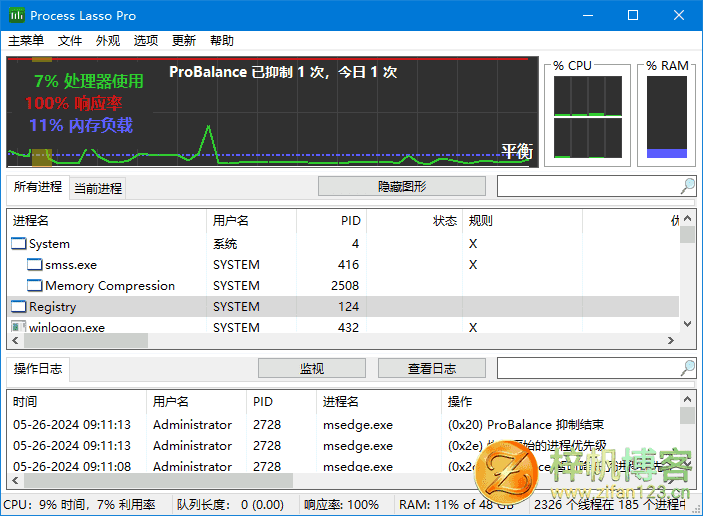703x516 pixels.
Task: Click log list scroll up arrow
Action: pyautogui.click(x=687, y=399)
